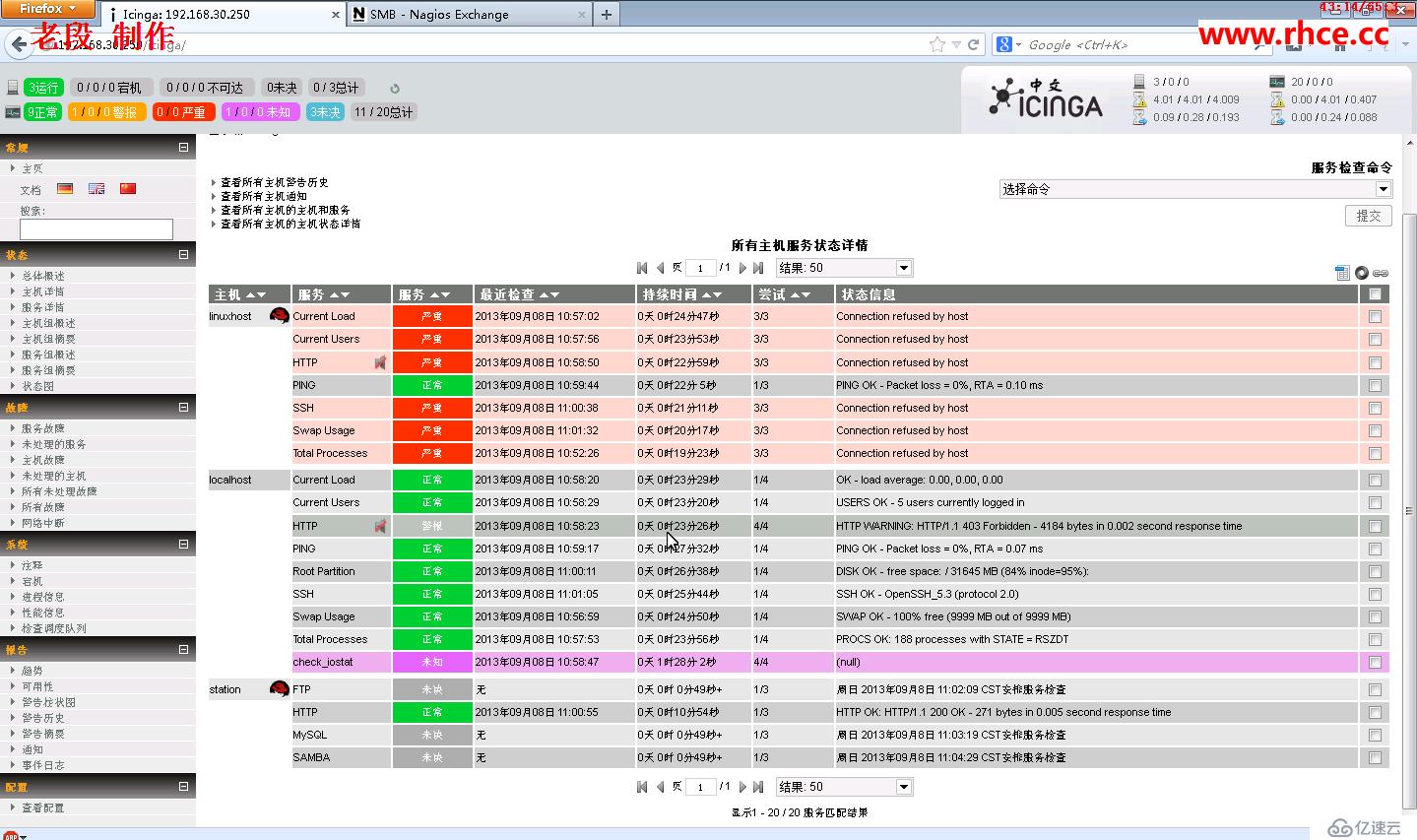Bookmark page with star icon
The height and width of the screenshot is (840, 1417).
coord(937,44)
